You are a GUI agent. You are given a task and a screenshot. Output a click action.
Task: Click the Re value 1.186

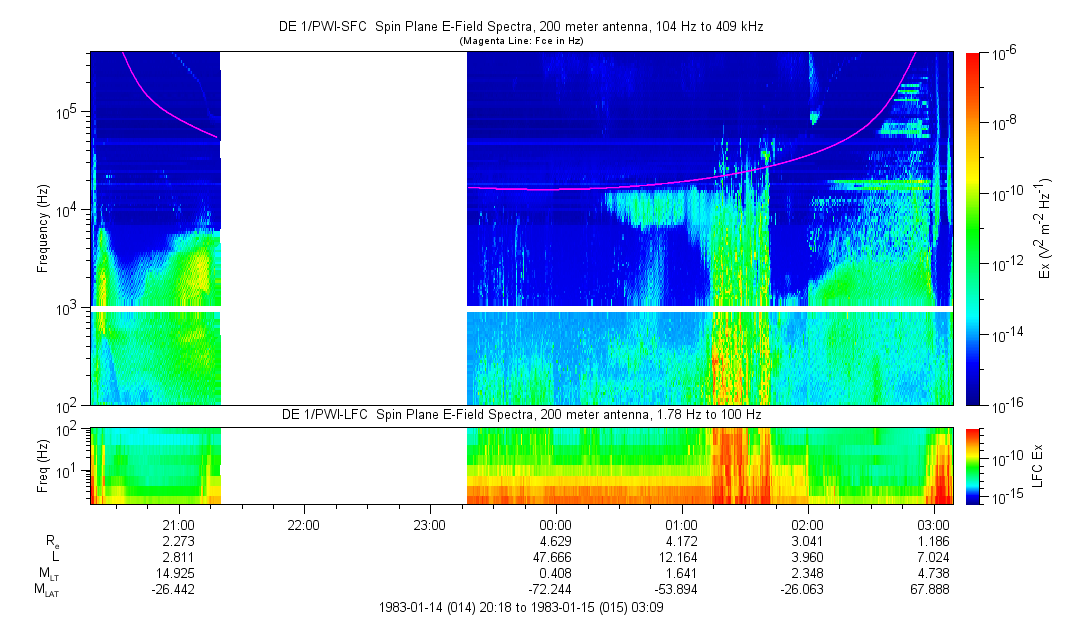pyautogui.click(x=934, y=541)
